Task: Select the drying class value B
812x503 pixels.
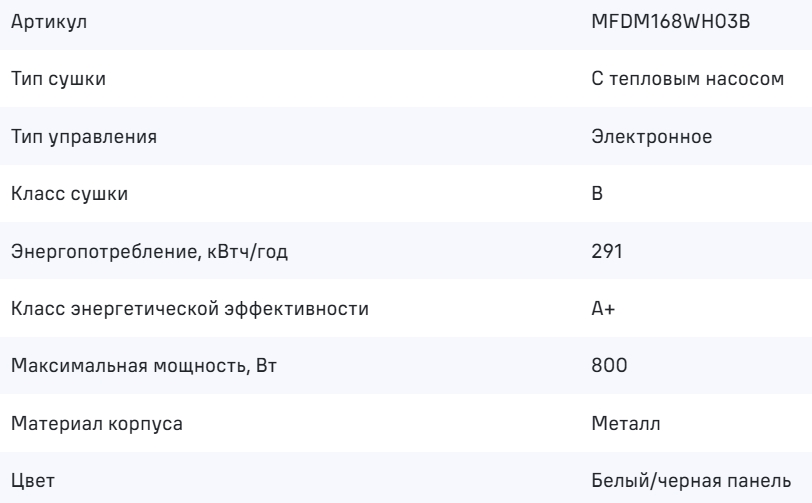Action: pos(597,195)
